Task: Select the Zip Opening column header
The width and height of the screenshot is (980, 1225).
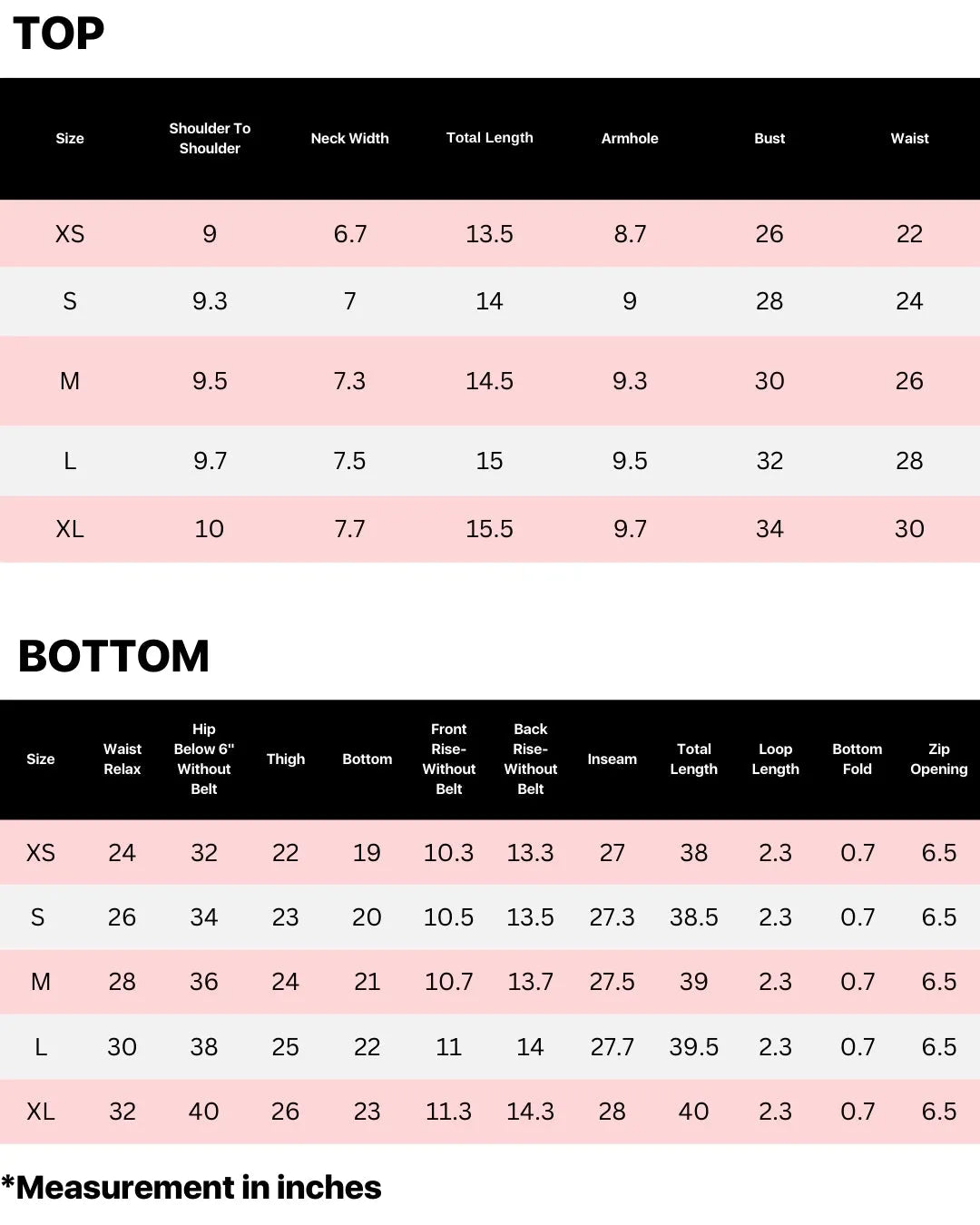Action: (939, 759)
